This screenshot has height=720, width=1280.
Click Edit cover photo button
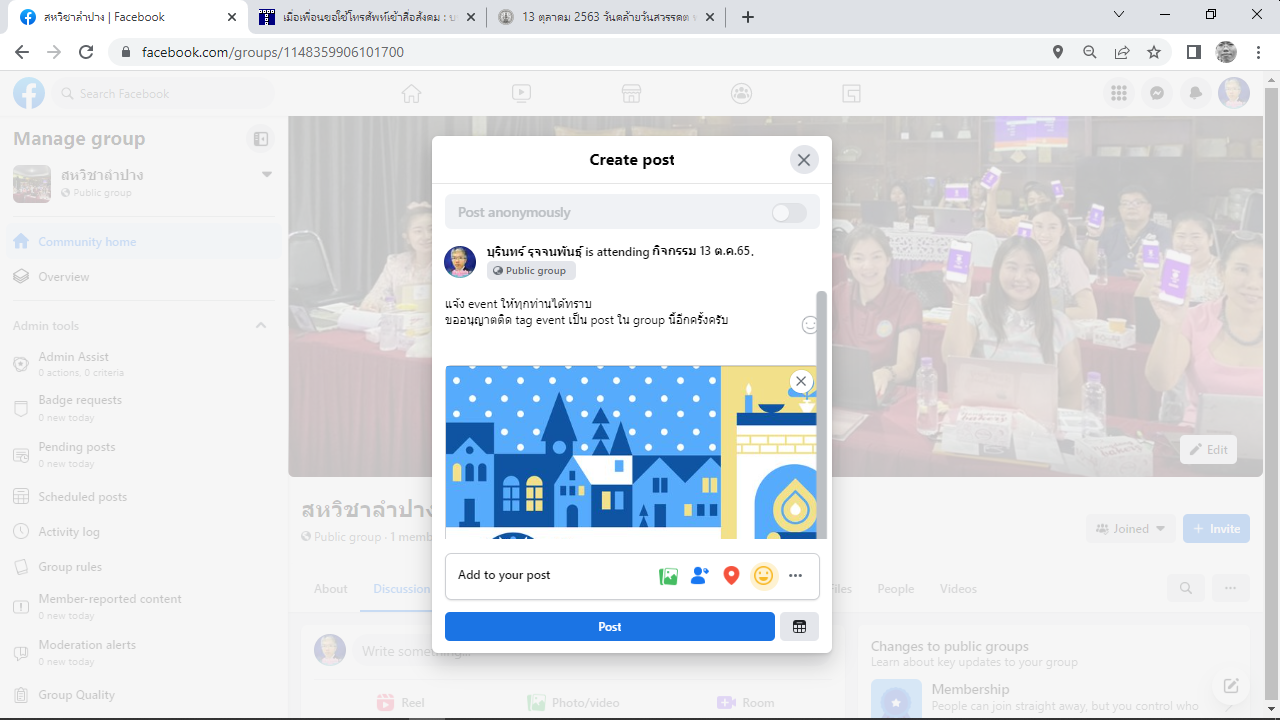click(x=1208, y=450)
